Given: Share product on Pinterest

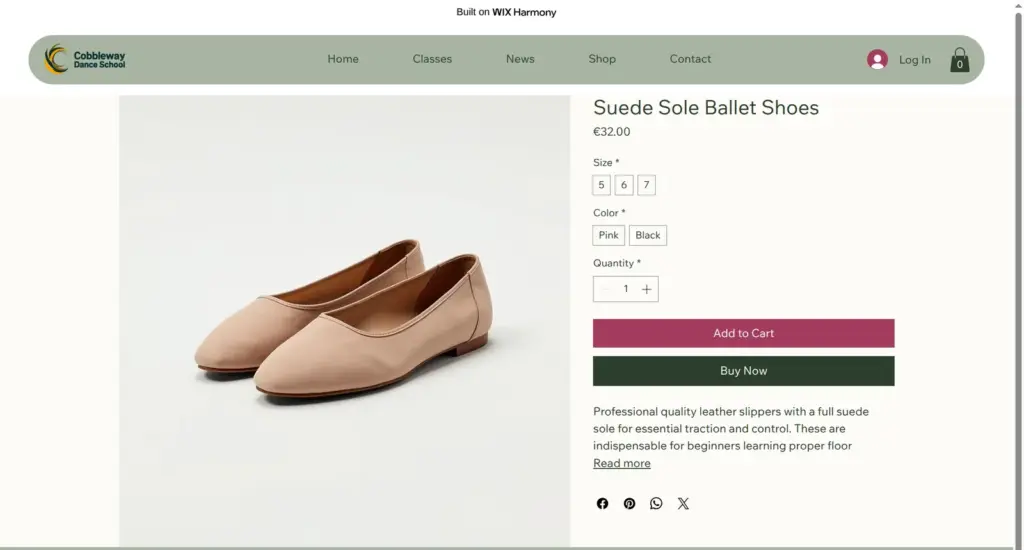Looking at the screenshot, I should pos(629,503).
